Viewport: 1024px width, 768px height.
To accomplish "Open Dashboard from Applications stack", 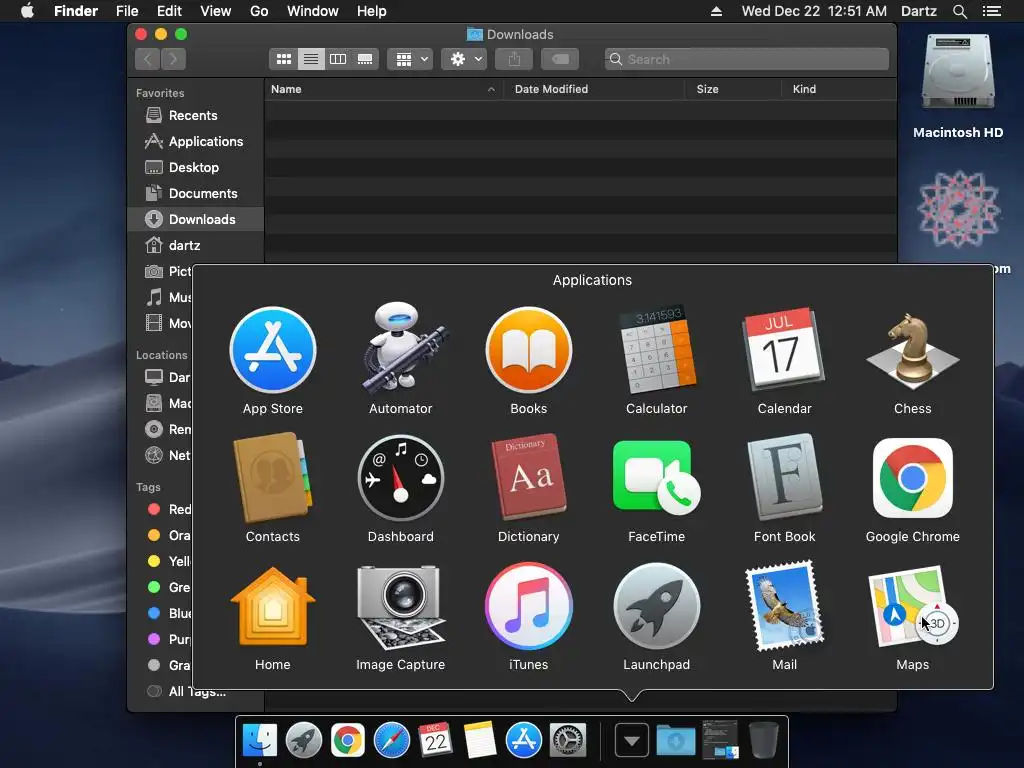I will tap(400, 478).
